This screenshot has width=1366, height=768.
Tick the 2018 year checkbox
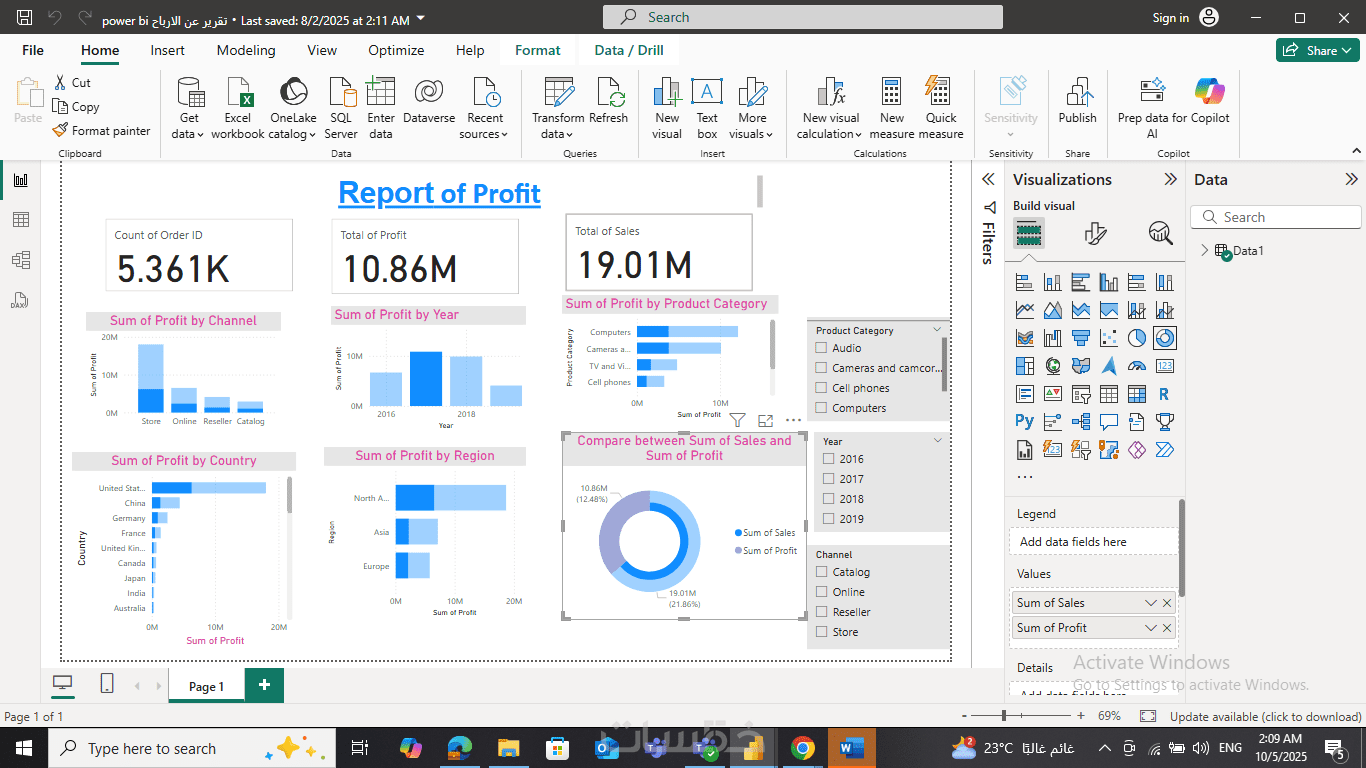pyautogui.click(x=828, y=499)
